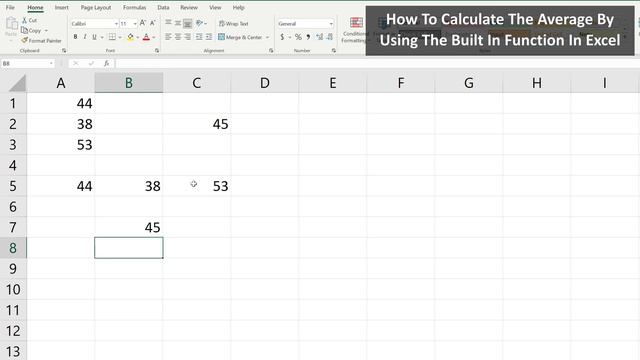Activate the Format Painter brush

click(24, 40)
